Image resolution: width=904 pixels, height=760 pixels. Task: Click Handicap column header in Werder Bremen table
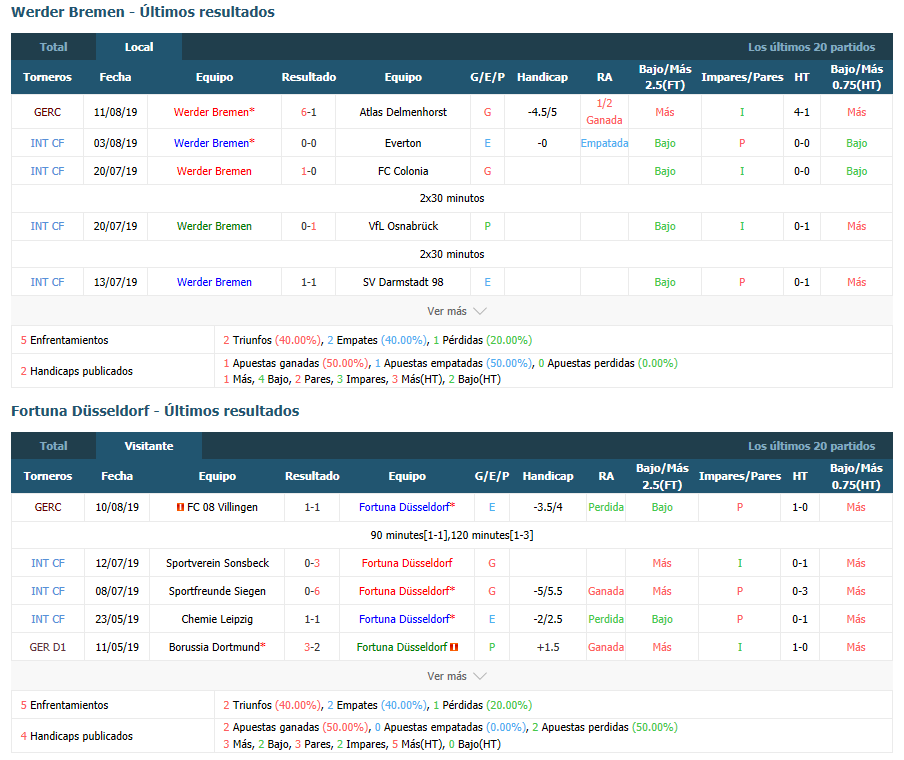pos(543,77)
